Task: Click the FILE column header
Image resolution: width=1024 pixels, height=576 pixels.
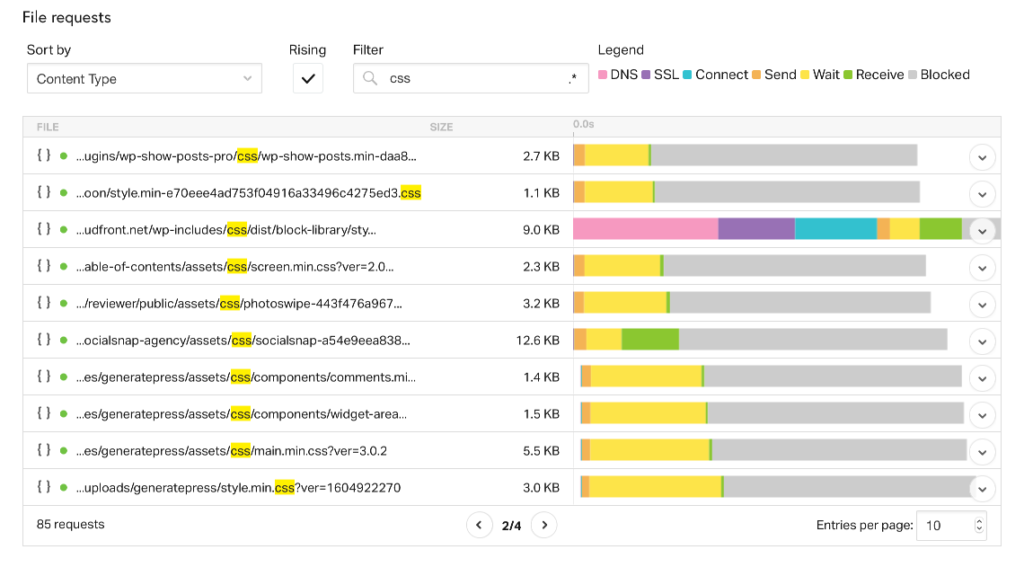Action: 48,127
